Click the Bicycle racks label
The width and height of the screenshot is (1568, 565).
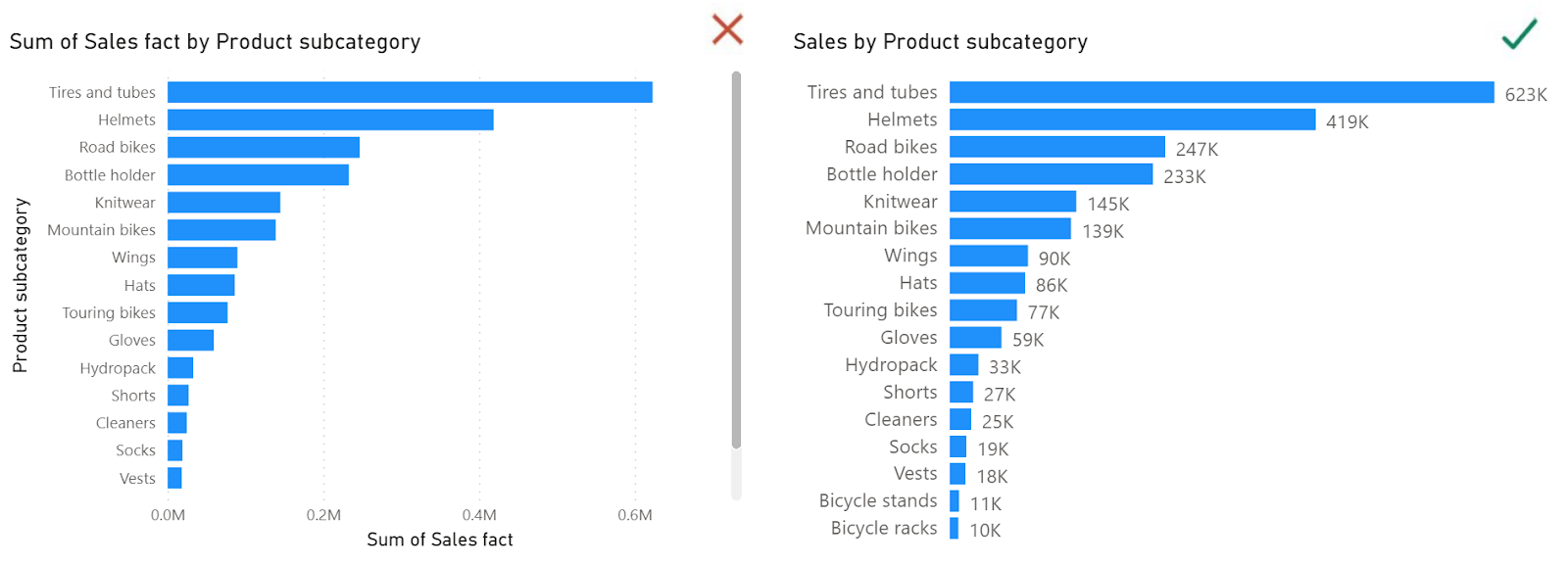click(x=884, y=529)
